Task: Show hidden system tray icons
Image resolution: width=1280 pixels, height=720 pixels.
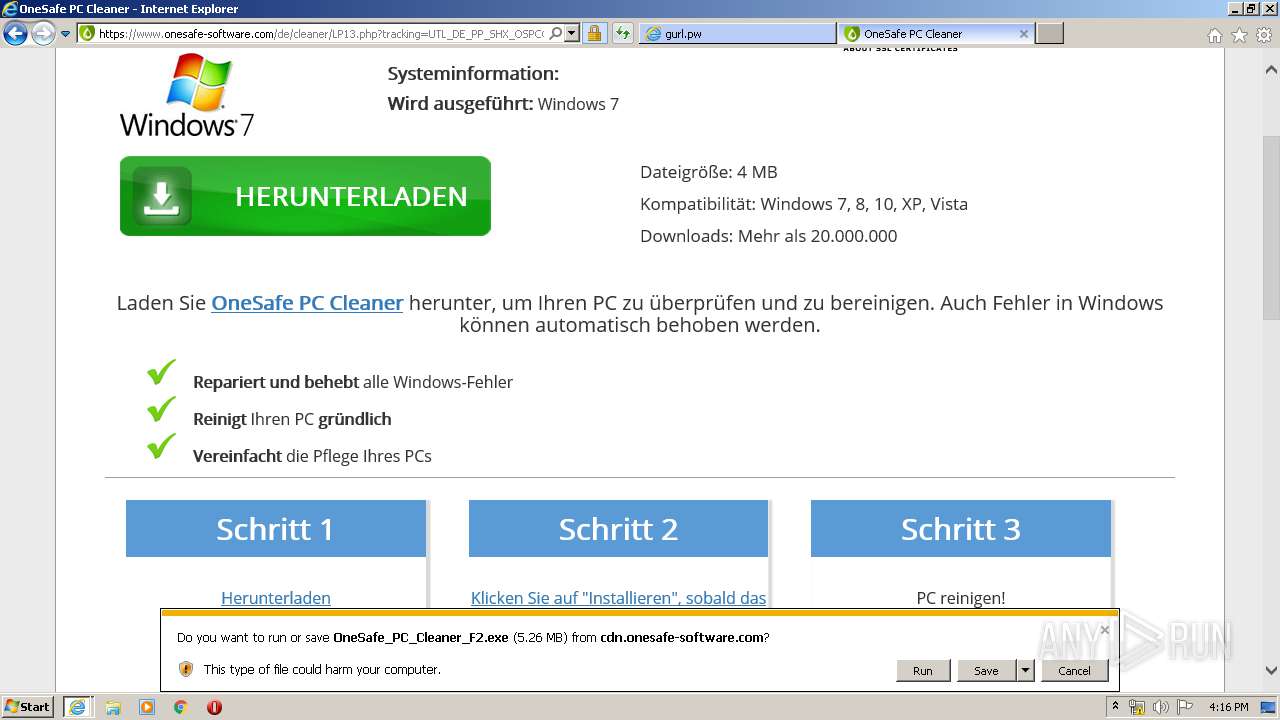Action: 1116,707
